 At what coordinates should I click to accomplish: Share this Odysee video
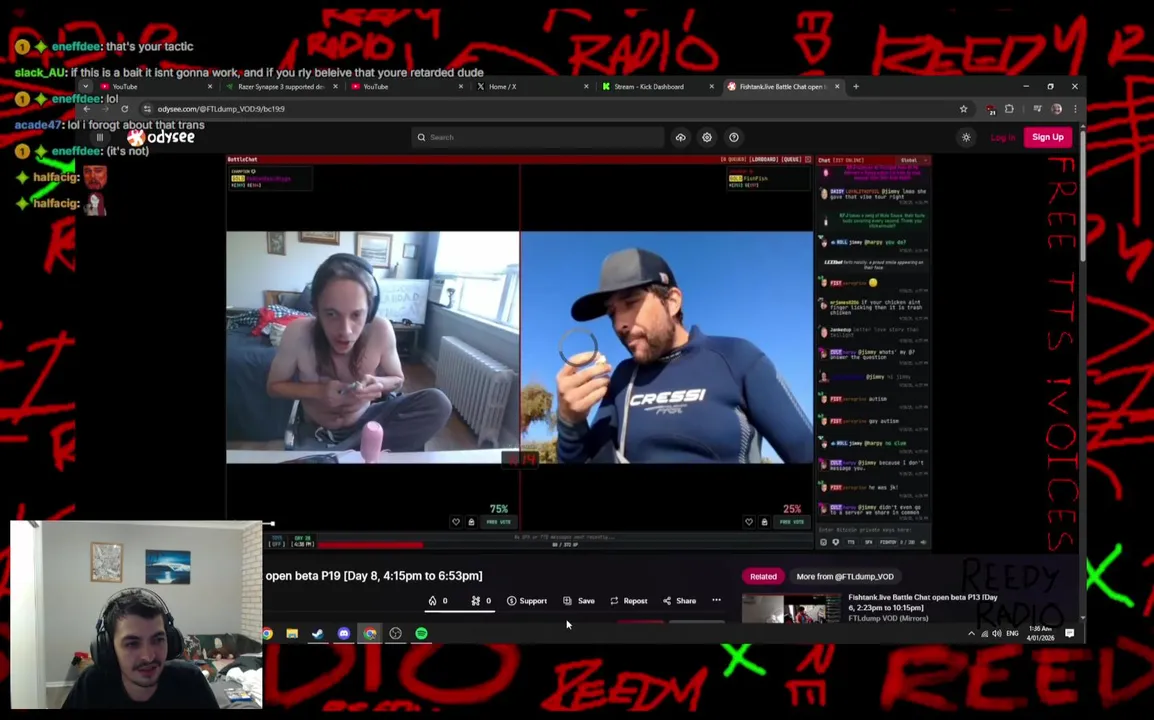coord(679,601)
